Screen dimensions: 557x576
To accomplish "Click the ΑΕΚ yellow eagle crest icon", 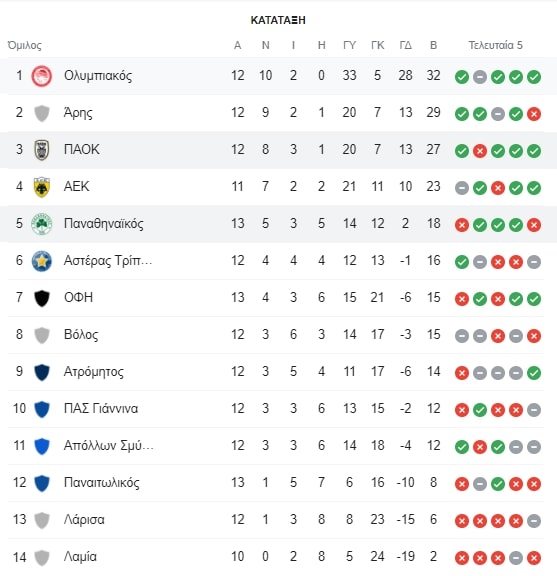I will pyautogui.click(x=42, y=187).
